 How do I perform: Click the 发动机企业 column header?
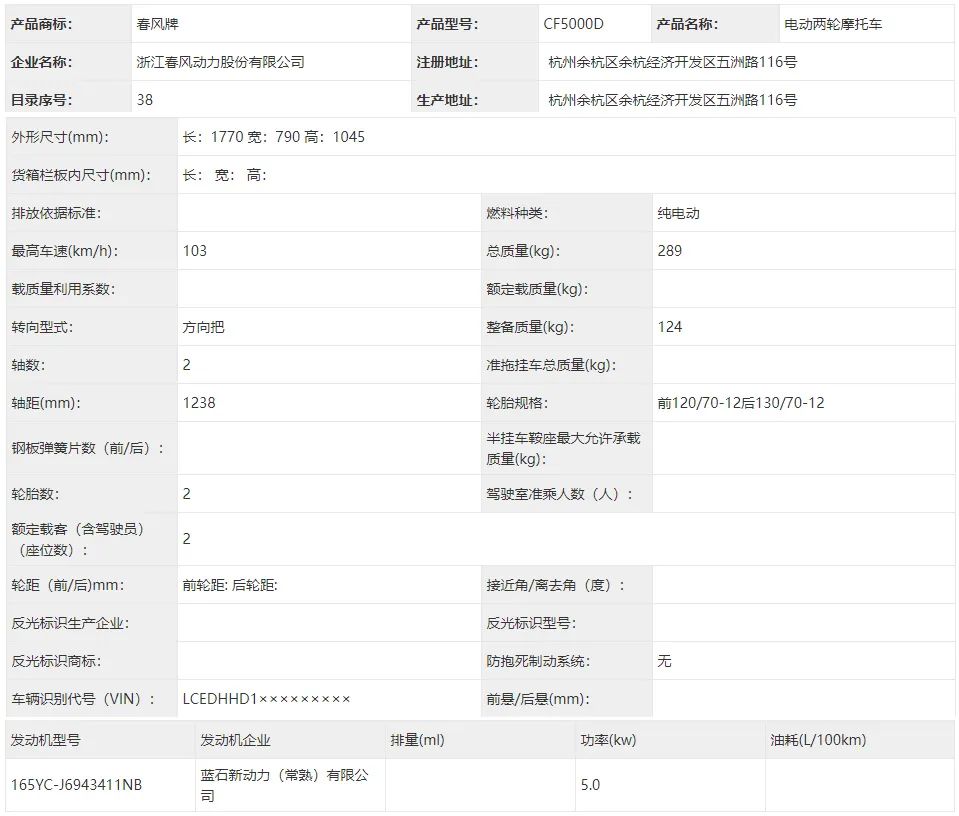[x=235, y=740]
